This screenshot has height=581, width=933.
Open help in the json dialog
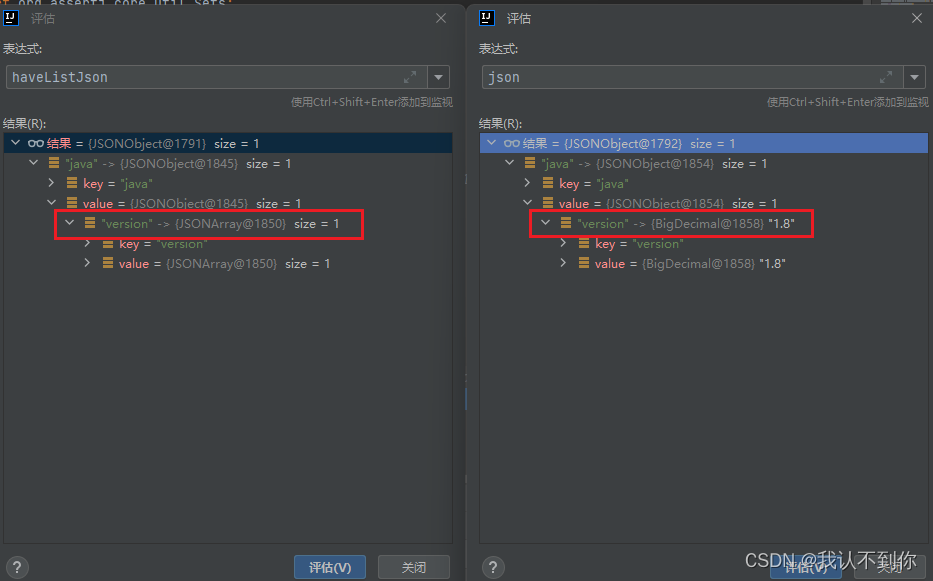point(493,567)
